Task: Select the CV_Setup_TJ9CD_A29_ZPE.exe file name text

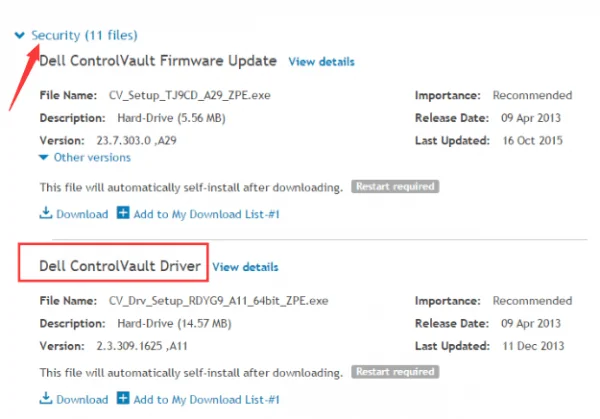Action: pos(190,95)
